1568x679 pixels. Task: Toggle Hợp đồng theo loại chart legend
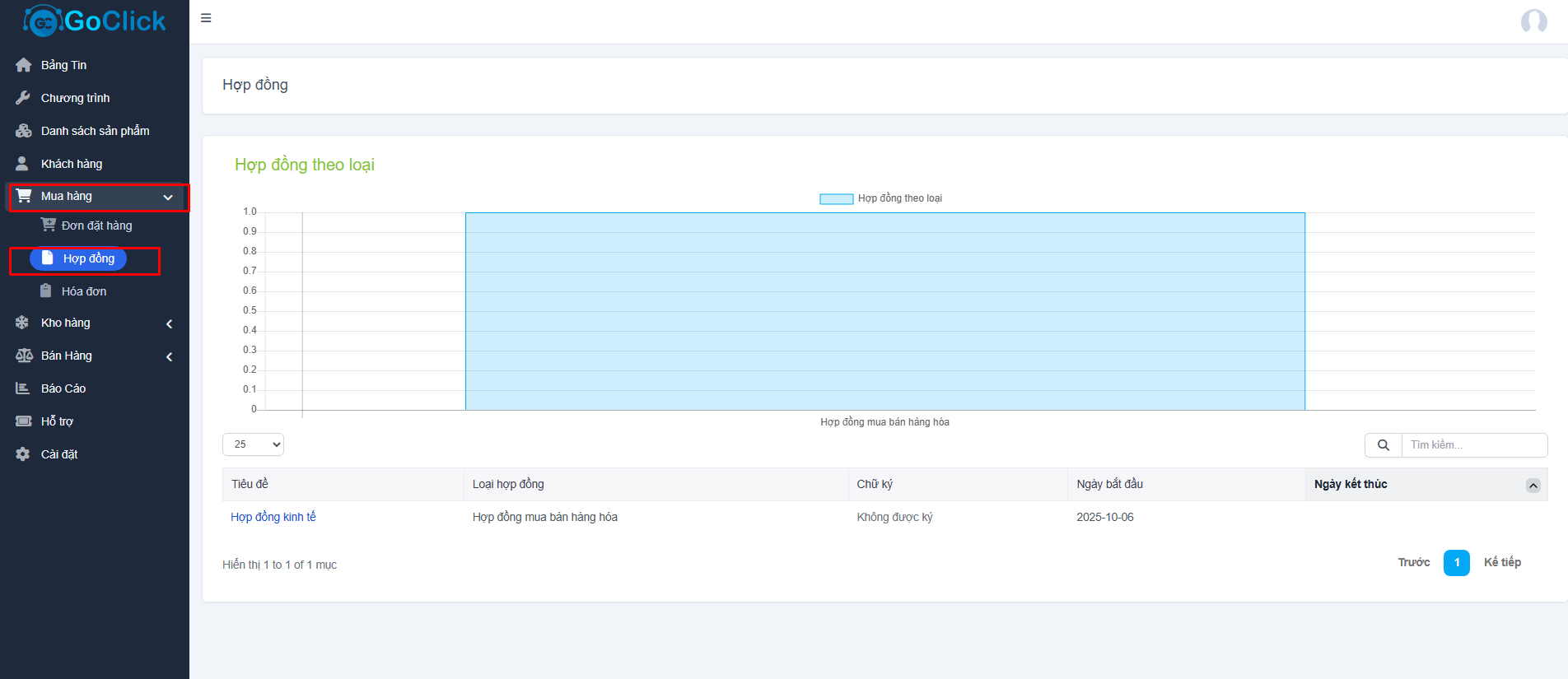[x=836, y=198]
